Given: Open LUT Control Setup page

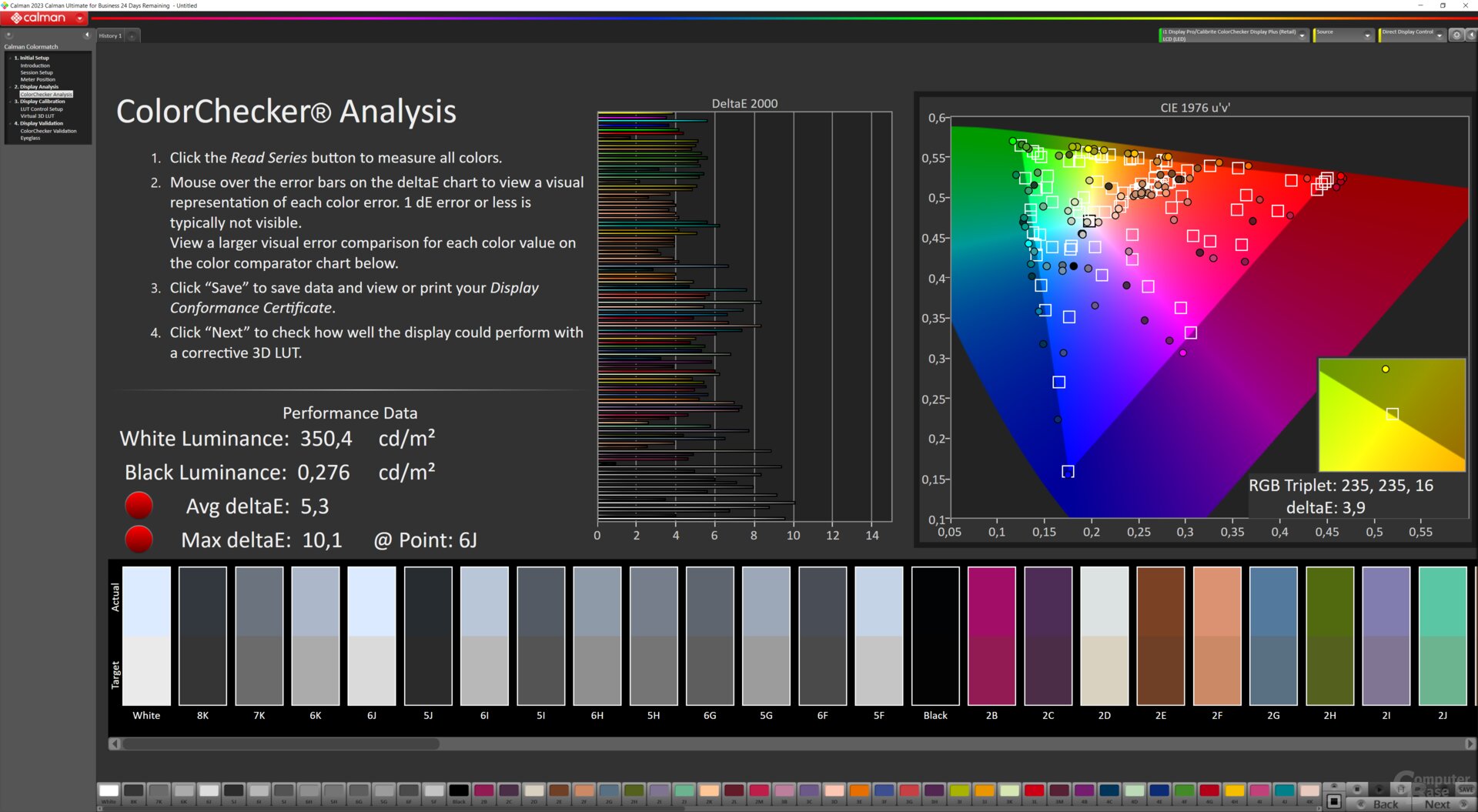Looking at the screenshot, I should (42, 109).
